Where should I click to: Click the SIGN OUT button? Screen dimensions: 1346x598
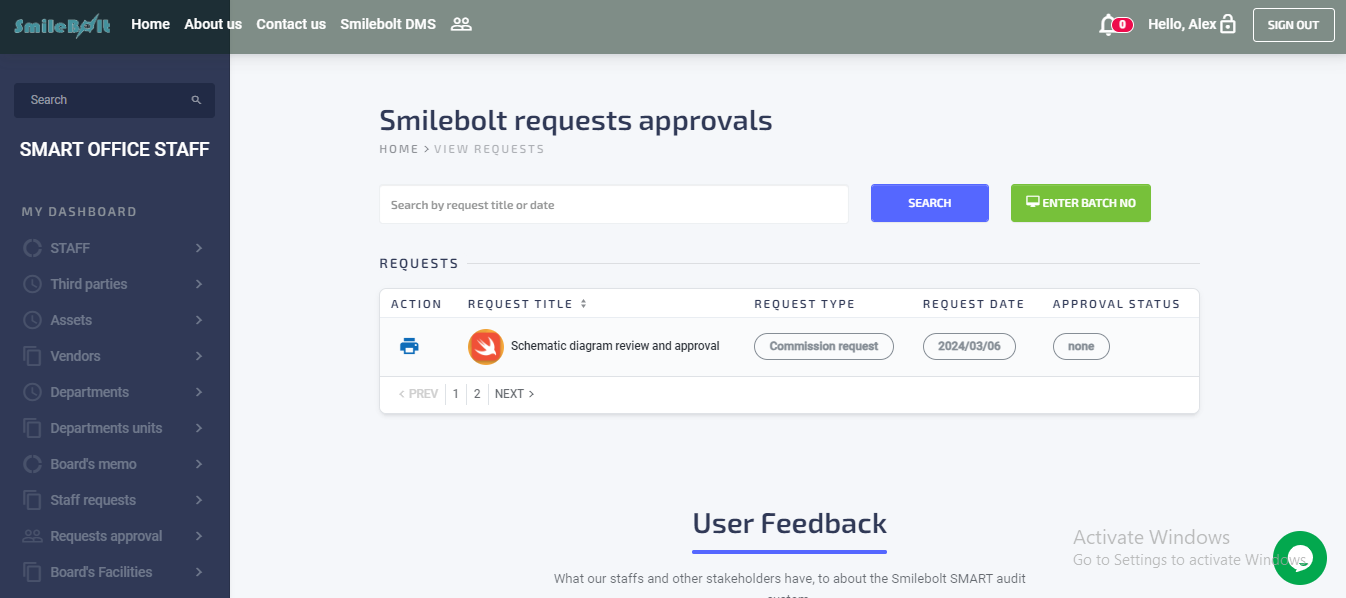(1293, 25)
